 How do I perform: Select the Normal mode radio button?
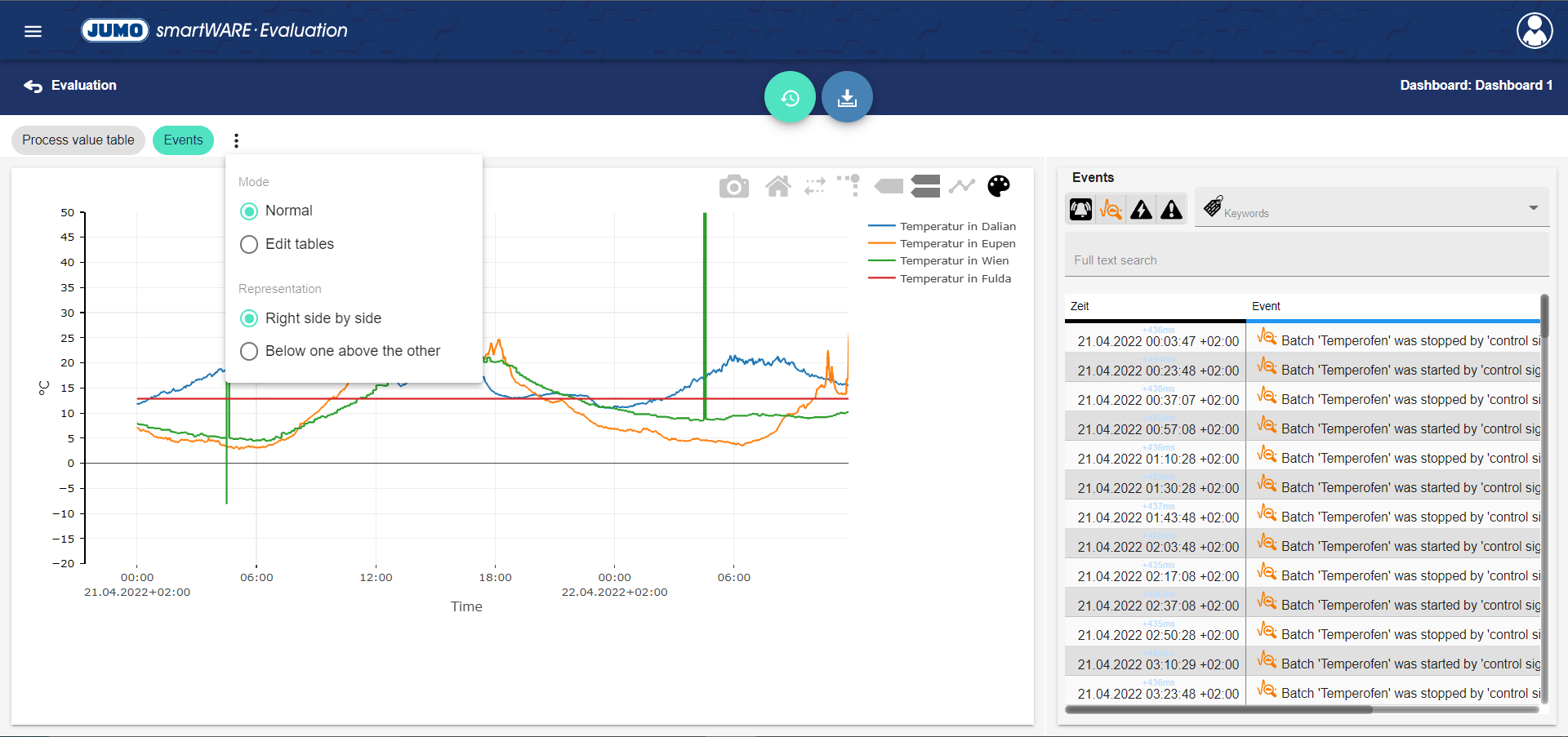coord(249,211)
